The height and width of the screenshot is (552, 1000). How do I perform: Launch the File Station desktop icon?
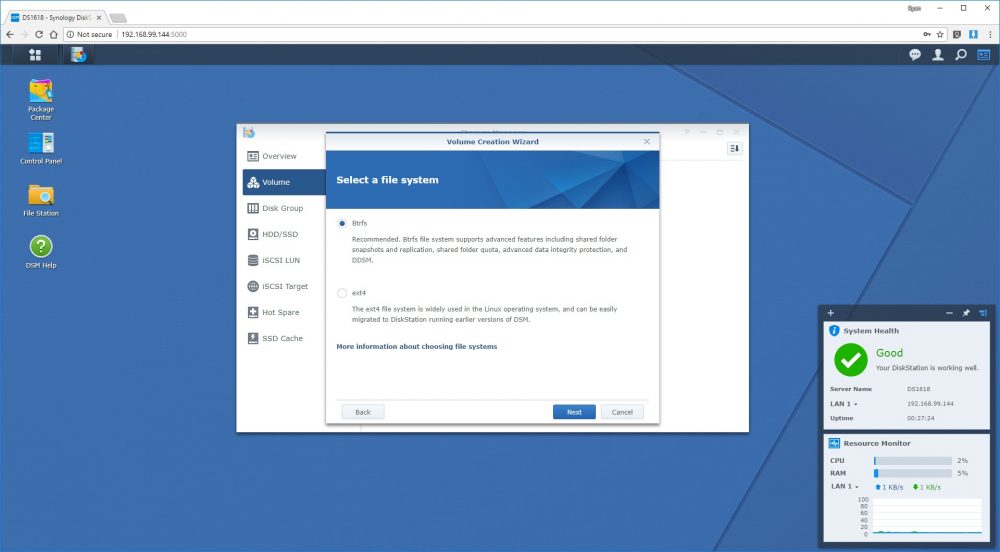(41, 200)
